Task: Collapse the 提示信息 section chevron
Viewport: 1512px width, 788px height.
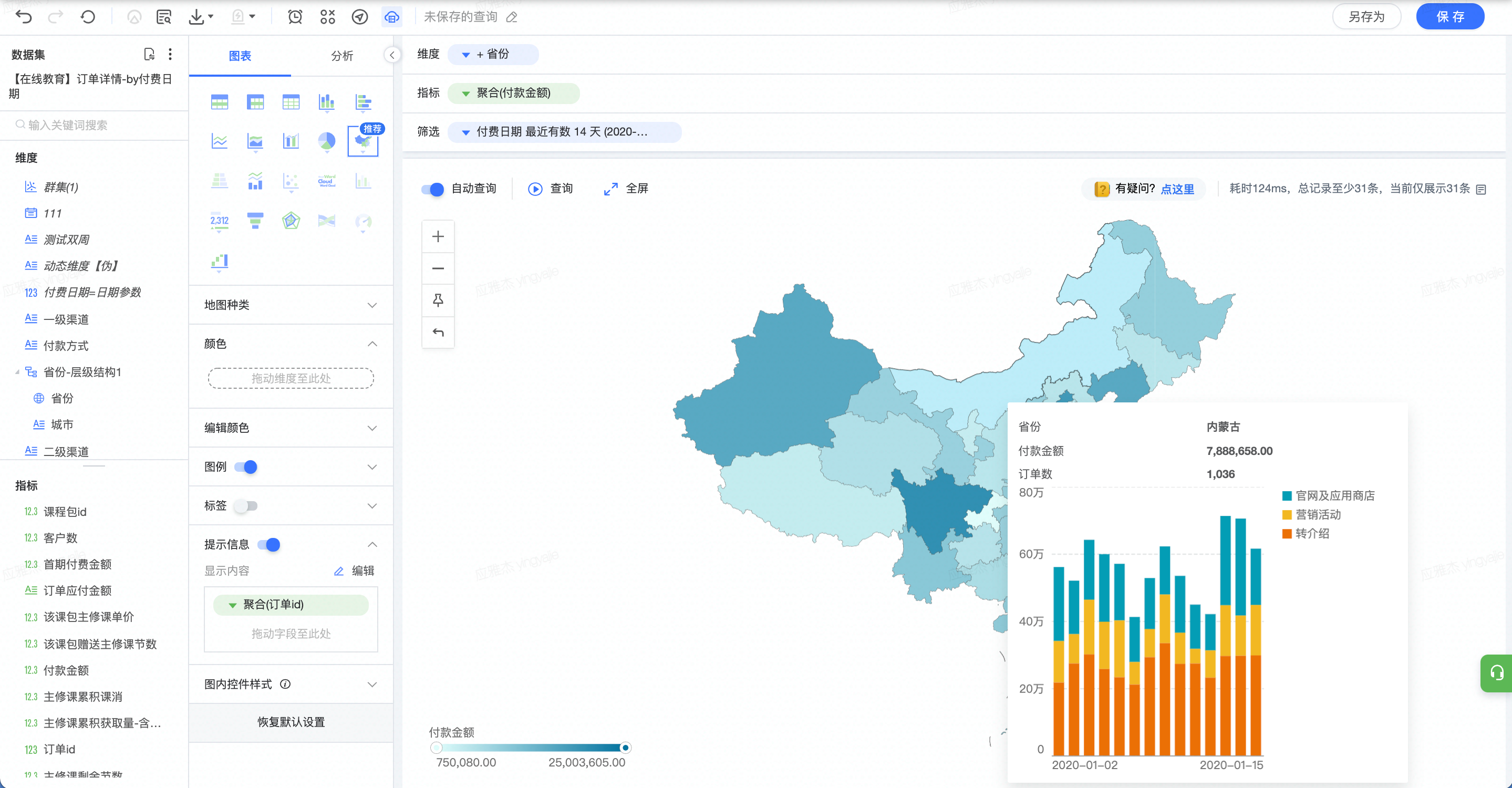Action: [x=372, y=544]
